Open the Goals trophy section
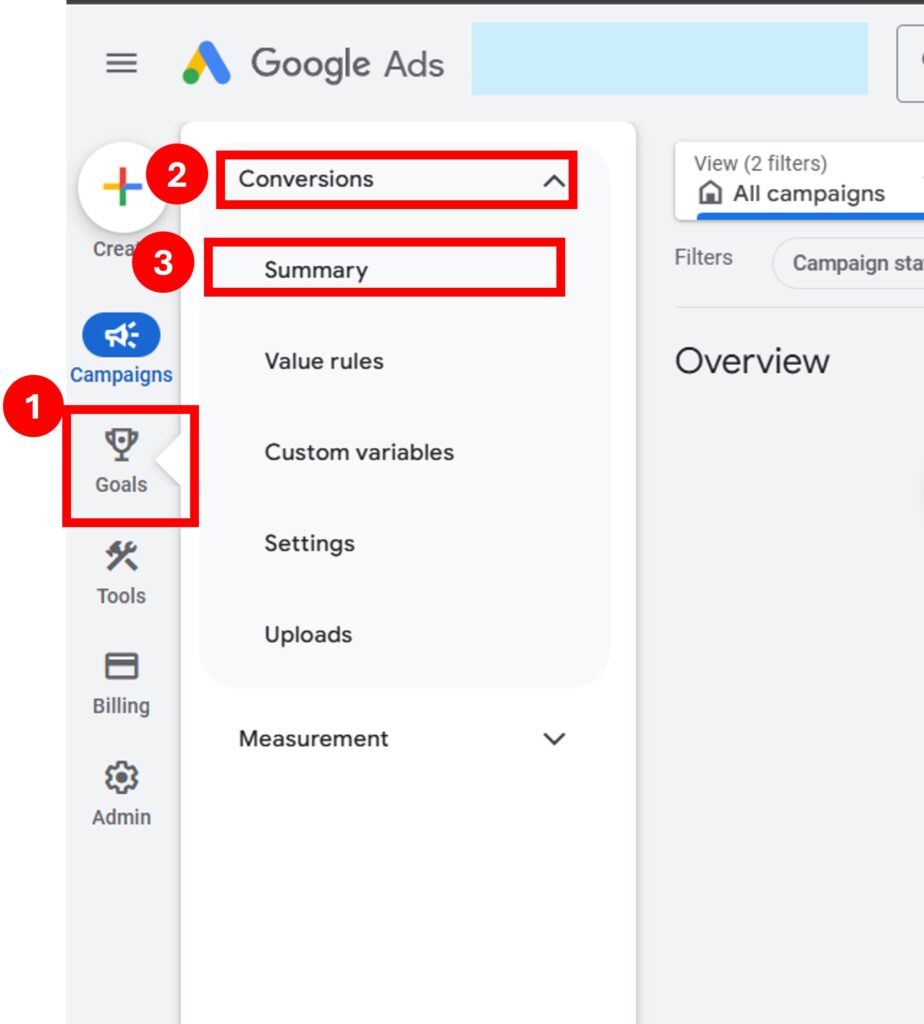 tap(121, 461)
